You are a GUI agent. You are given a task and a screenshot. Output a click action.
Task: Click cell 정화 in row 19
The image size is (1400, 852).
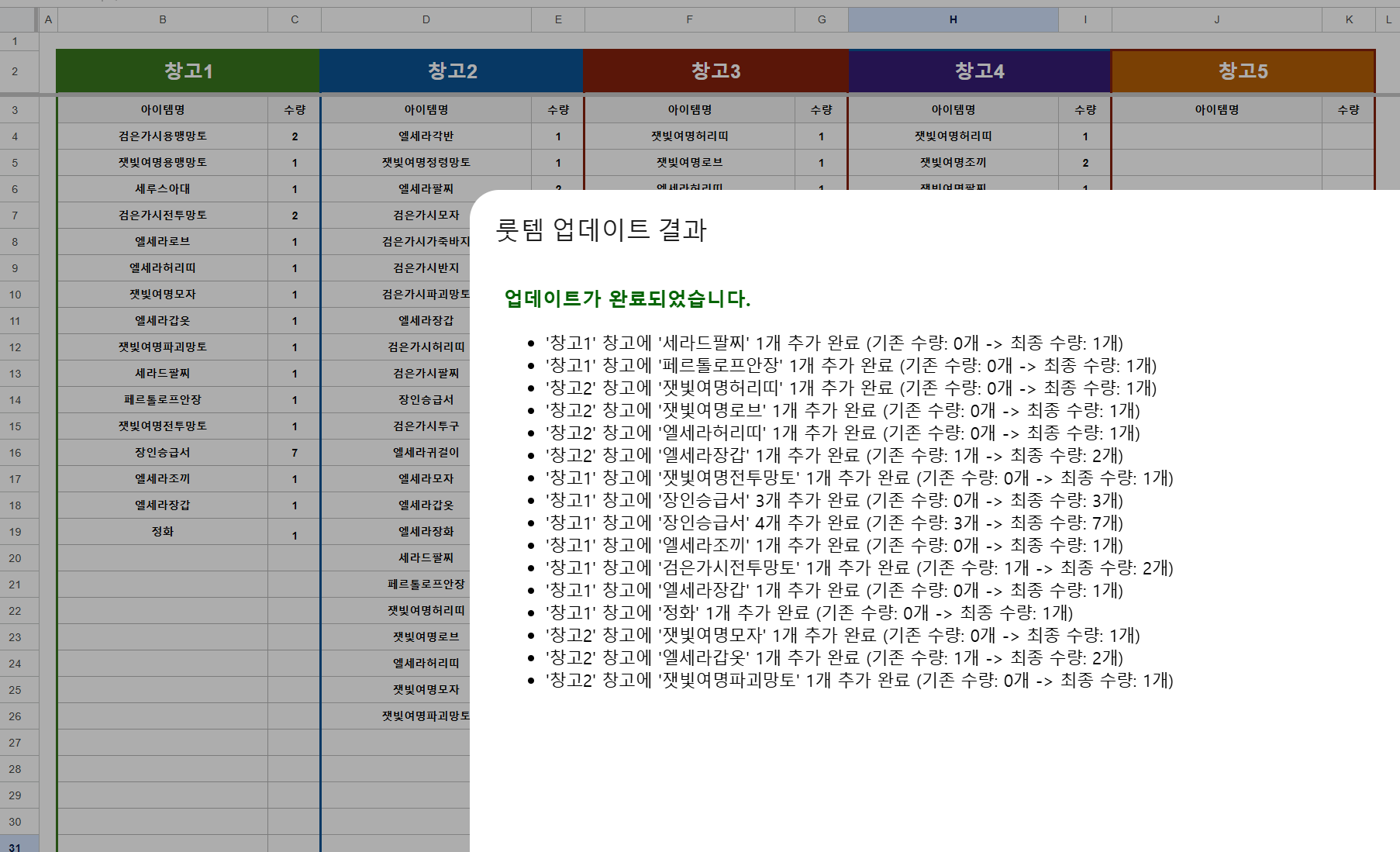163,532
